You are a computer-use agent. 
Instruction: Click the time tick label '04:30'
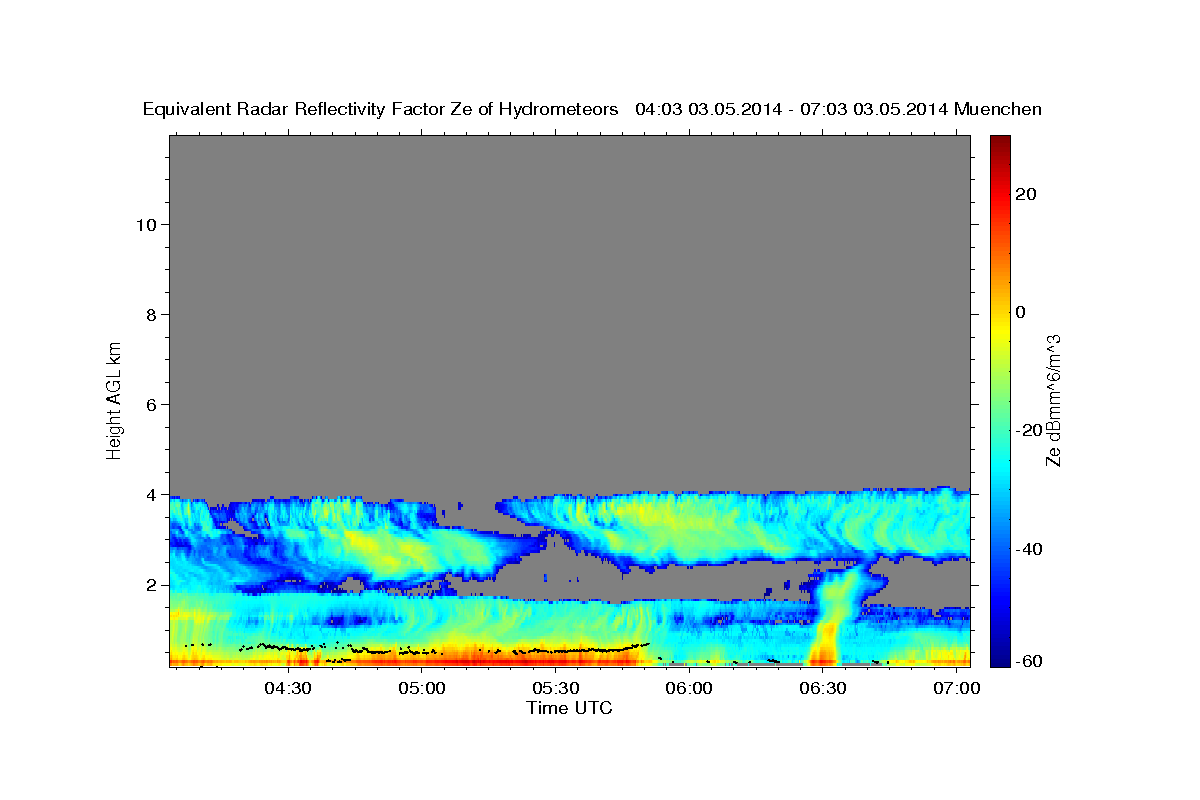pyautogui.click(x=289, y=689)
